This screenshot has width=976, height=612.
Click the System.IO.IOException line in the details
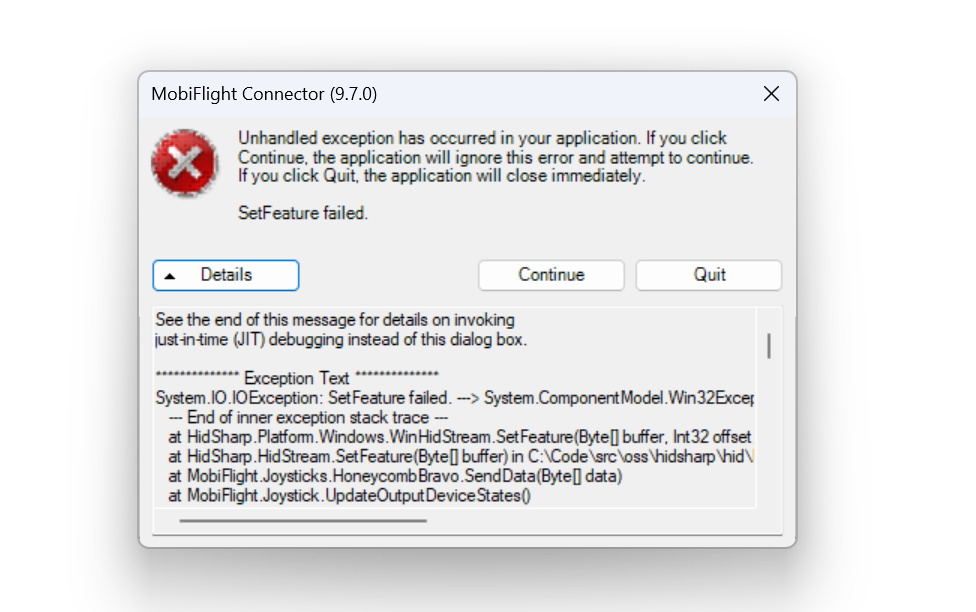pyautogui.click(x=400, y=397)
